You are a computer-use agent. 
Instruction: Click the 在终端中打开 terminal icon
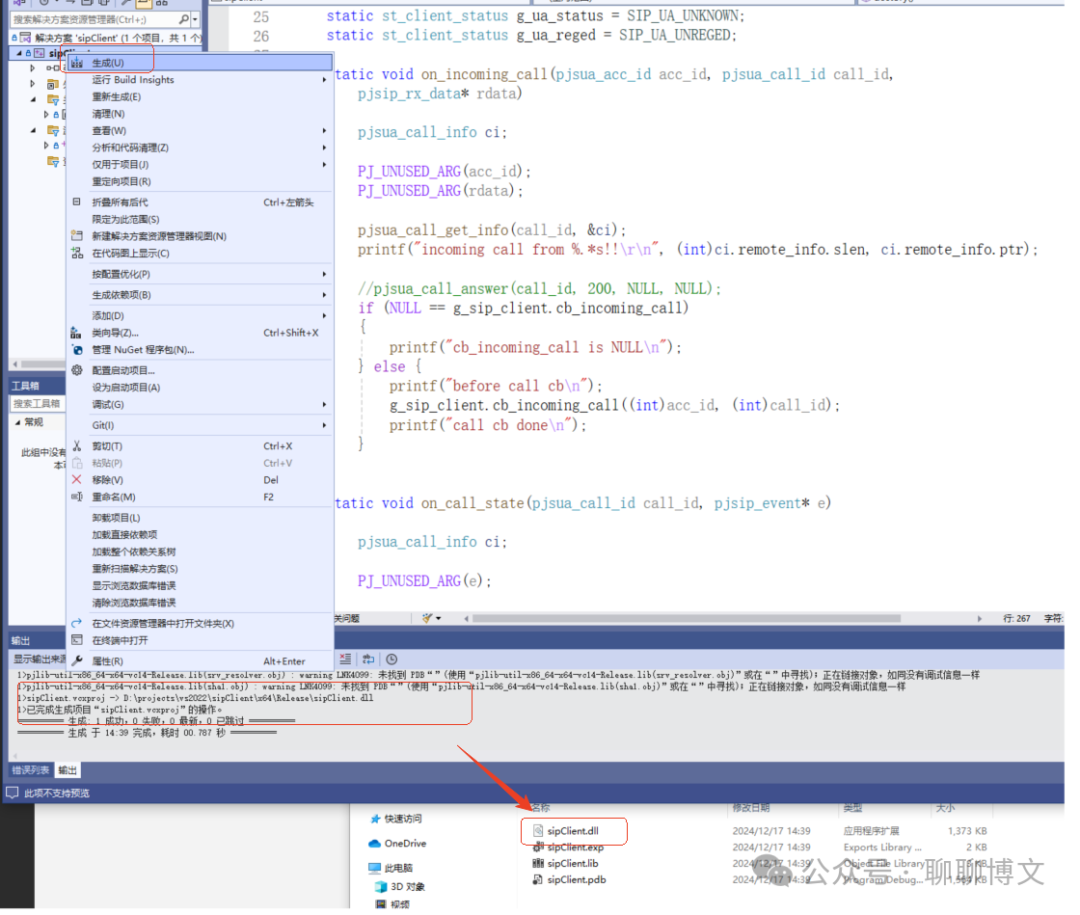77,640
